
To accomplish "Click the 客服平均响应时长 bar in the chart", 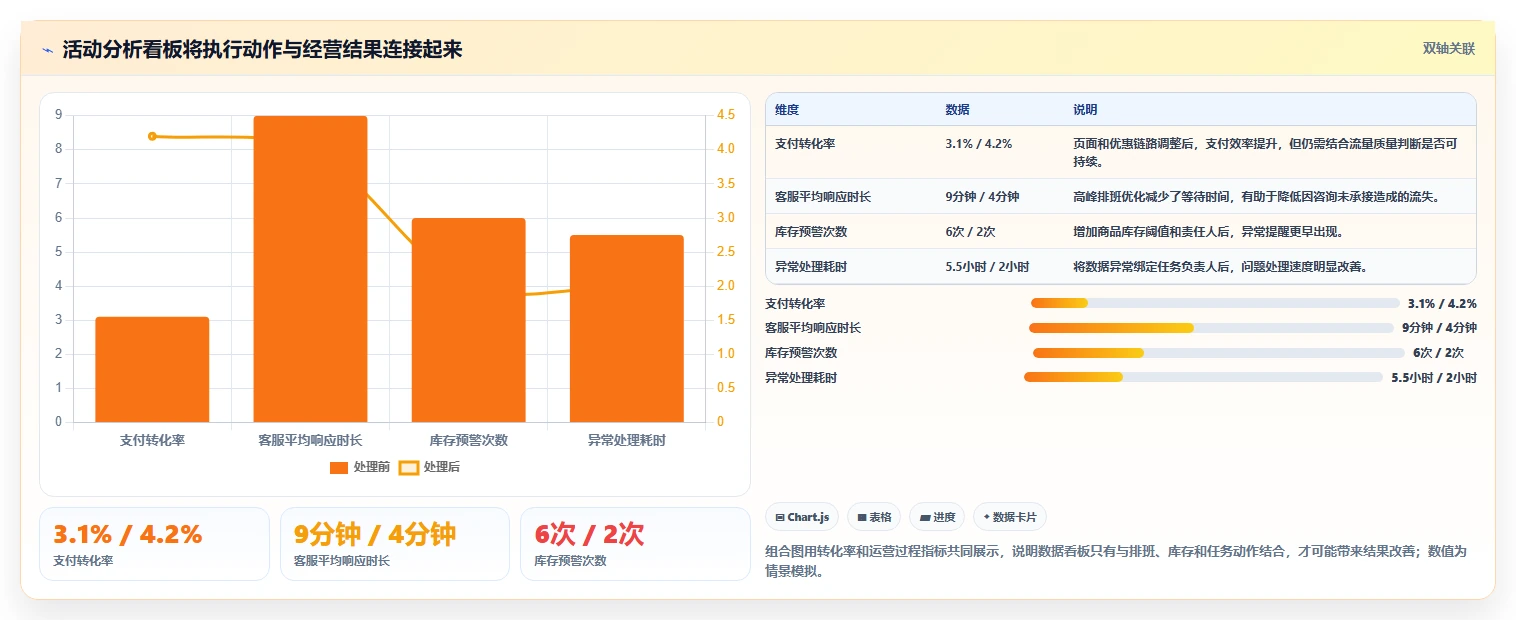I will tap(310, 269).
